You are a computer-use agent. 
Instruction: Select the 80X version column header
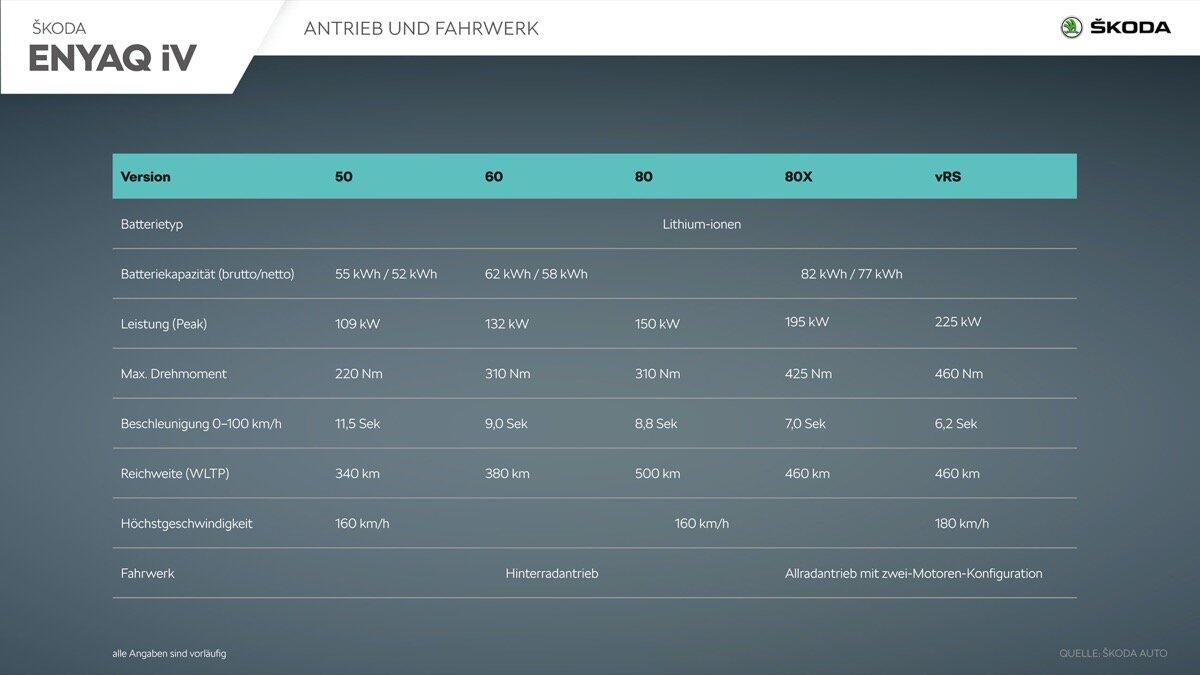799,177
